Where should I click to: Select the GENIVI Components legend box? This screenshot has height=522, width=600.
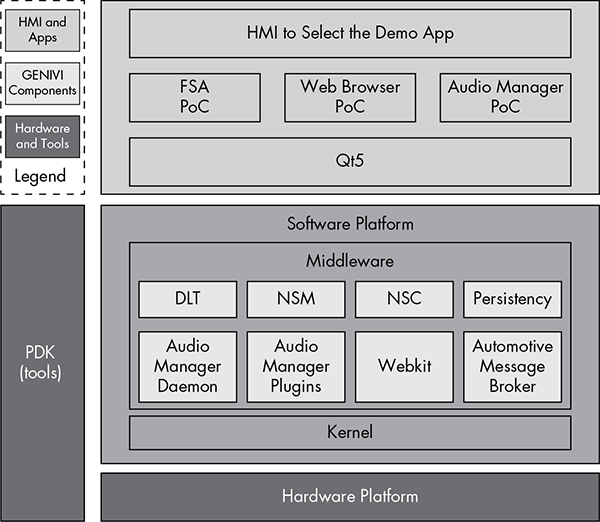(42, 82)
